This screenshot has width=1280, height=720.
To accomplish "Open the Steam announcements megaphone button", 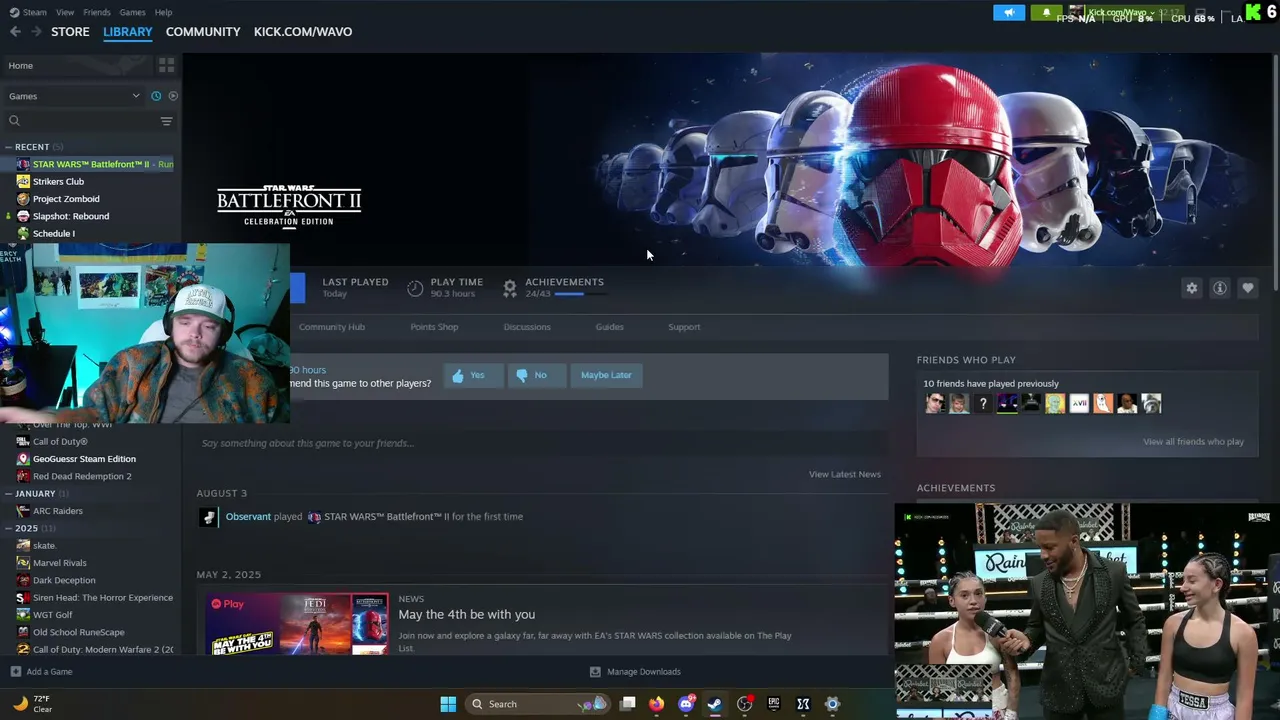I will [1009, 13].
